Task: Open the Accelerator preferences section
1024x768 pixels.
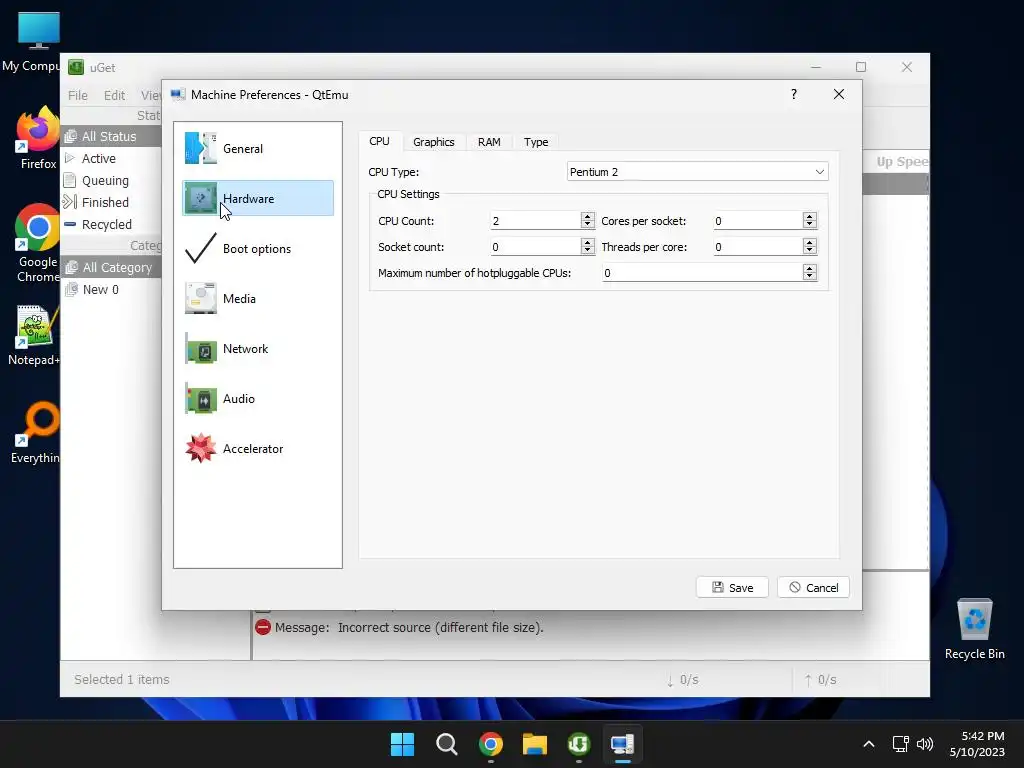Action: [x=257, y=449]
